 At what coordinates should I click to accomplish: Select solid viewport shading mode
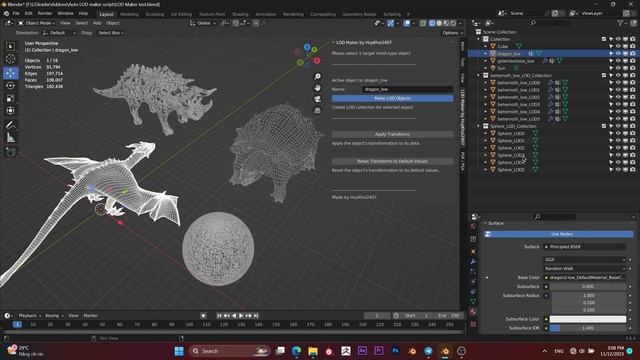pyautogui.click(x=439, y=23)
